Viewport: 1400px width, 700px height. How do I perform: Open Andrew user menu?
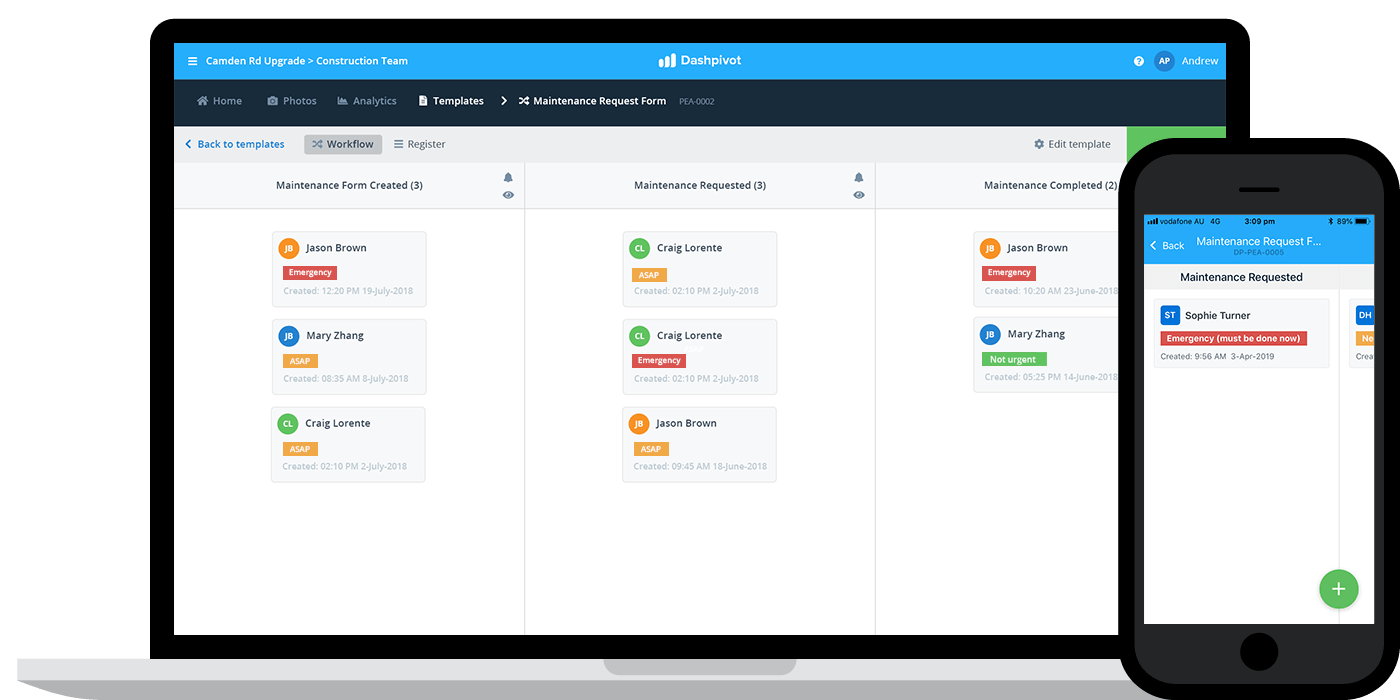(x=1200, y=61)
